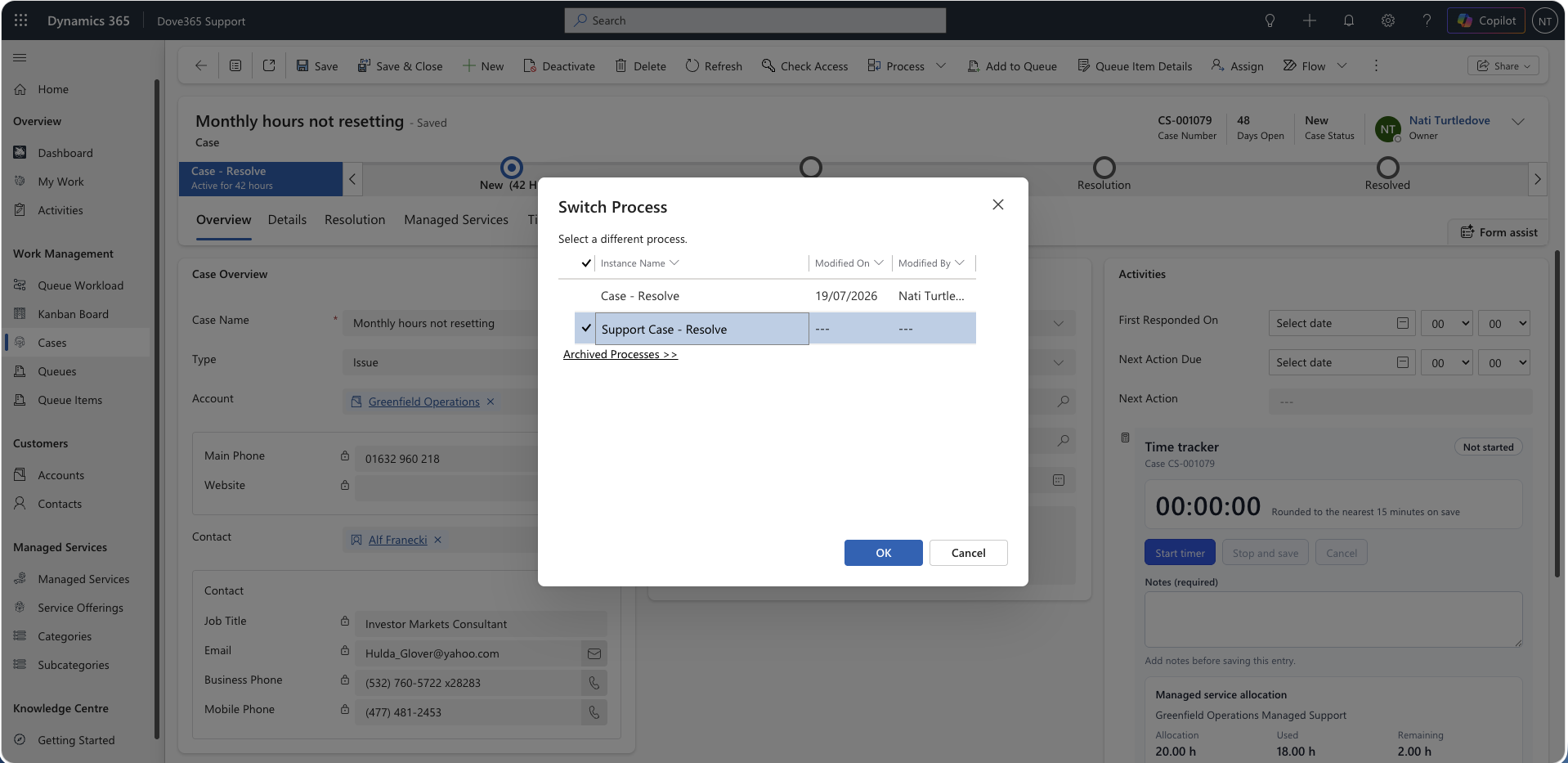Viewport: 1568px width, 763px height.
Task: Click Cancel in Switch Process dialog
Action: point(969,553)
